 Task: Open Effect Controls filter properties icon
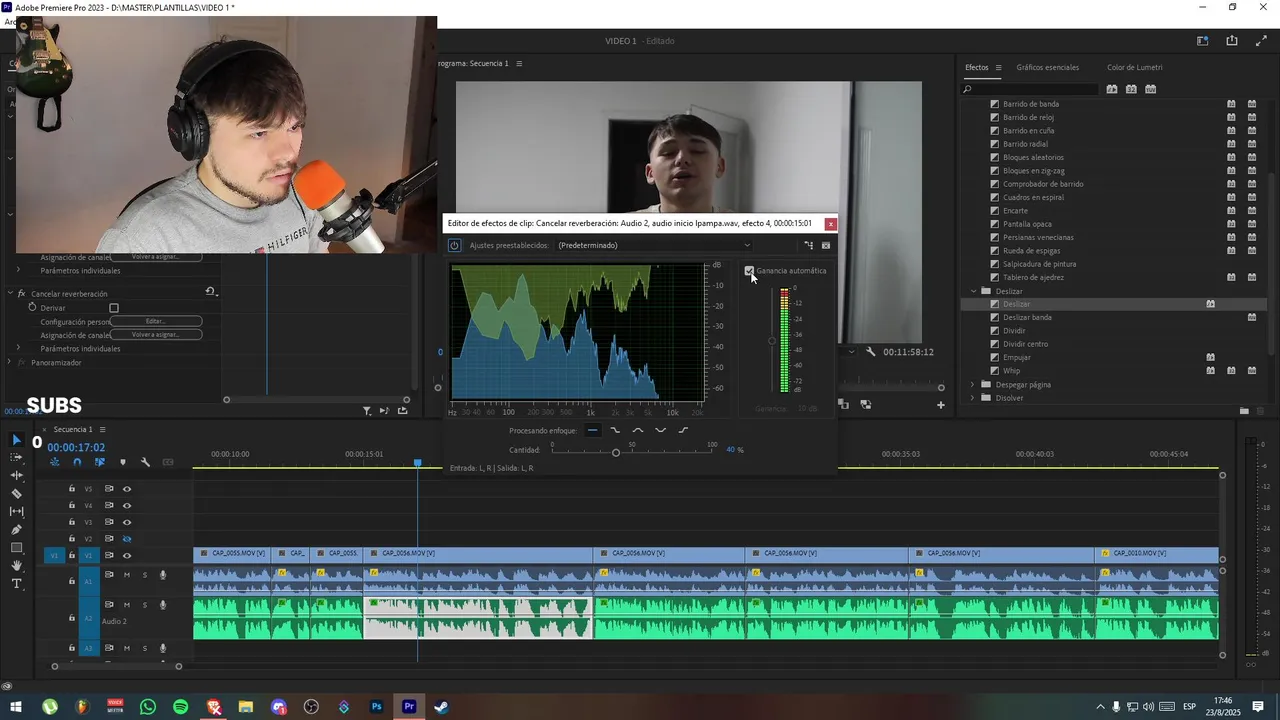click(x=367, y=410)
